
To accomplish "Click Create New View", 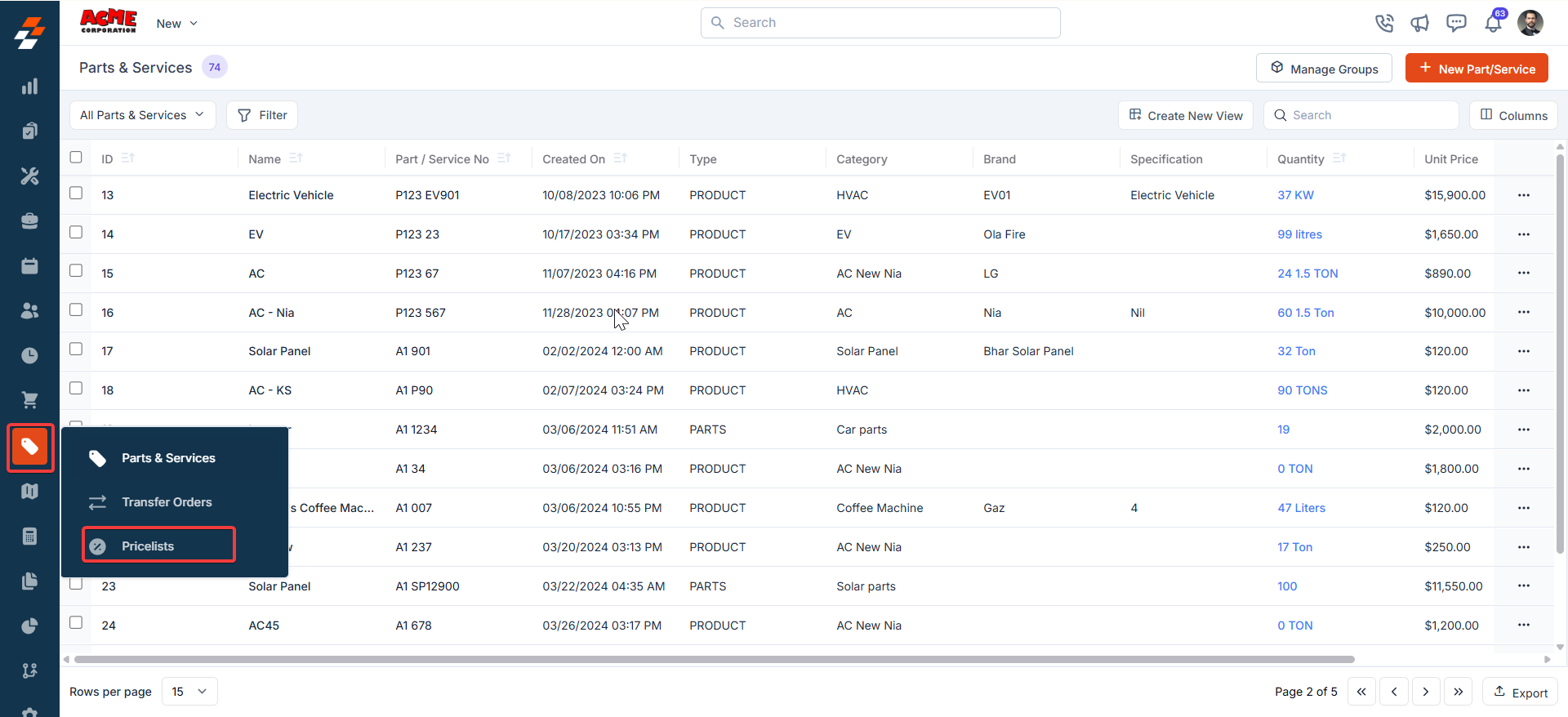I will [1186, 115].
